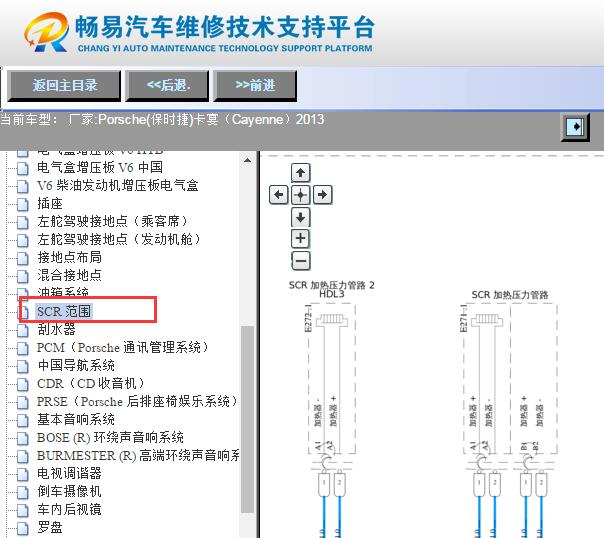Image resolution: width=604 pixels, height=538 pixels.
Task: Click the document icon beside 插座
Action: [23, 204]
